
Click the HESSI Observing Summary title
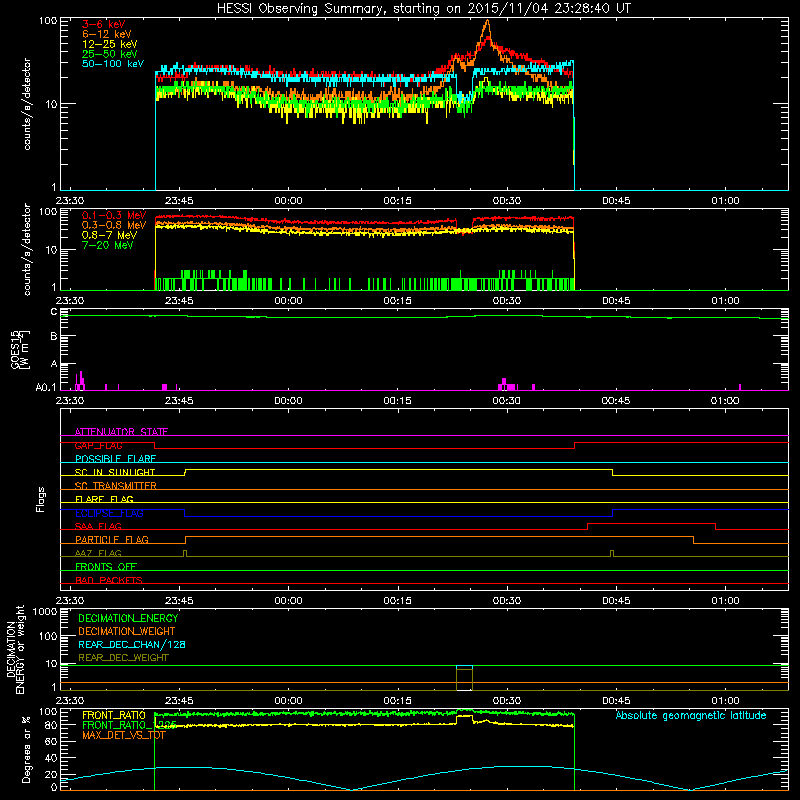point(423,9)
